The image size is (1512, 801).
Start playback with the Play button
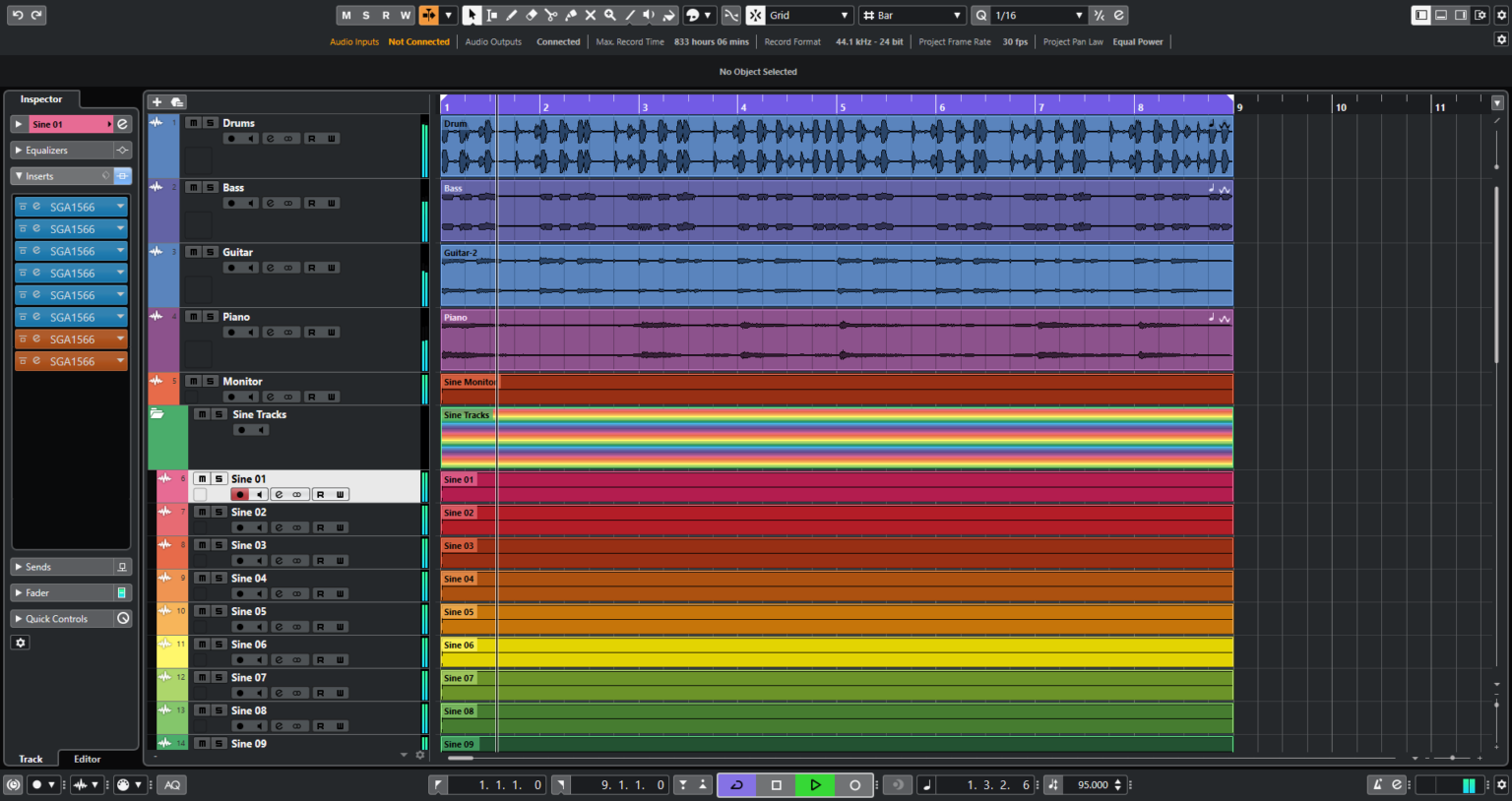tap(814, 784)
